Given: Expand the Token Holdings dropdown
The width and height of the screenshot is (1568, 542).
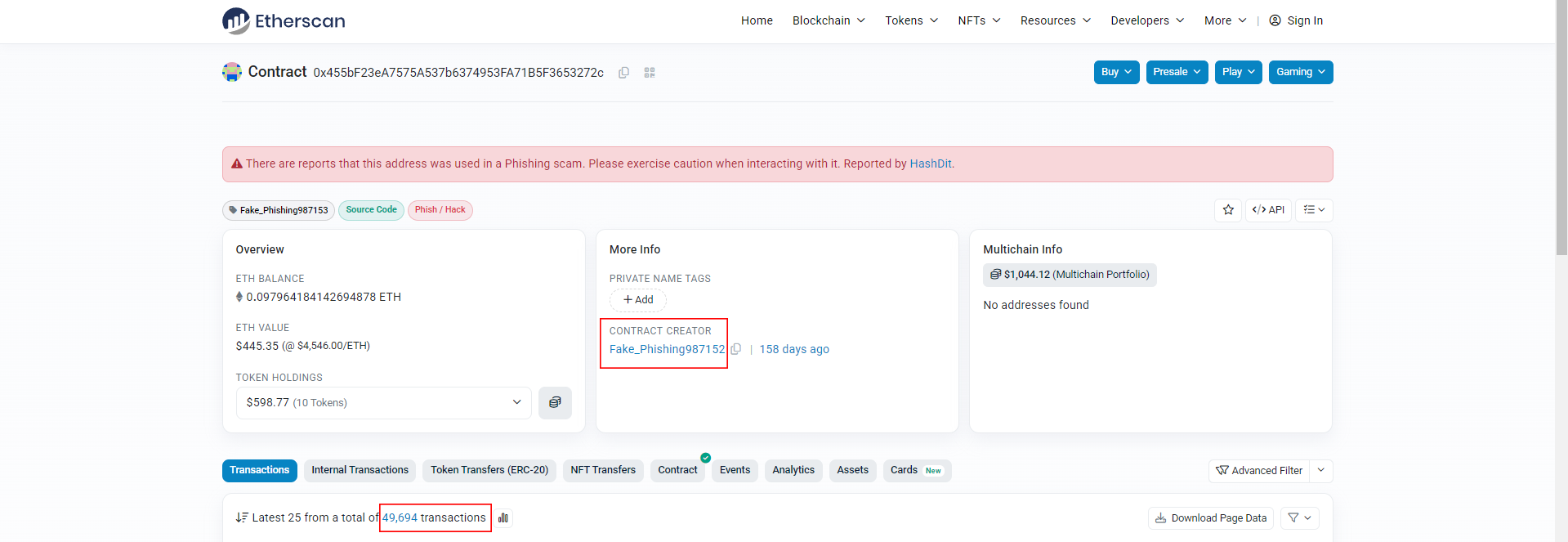Looking at the screenshot, I should click(383, 402).
